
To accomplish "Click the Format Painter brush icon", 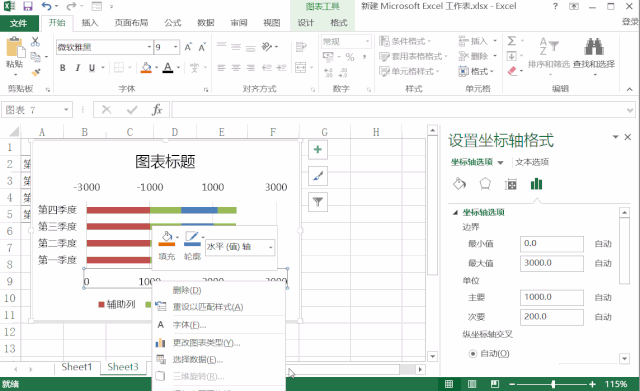I will pos(36,73).
